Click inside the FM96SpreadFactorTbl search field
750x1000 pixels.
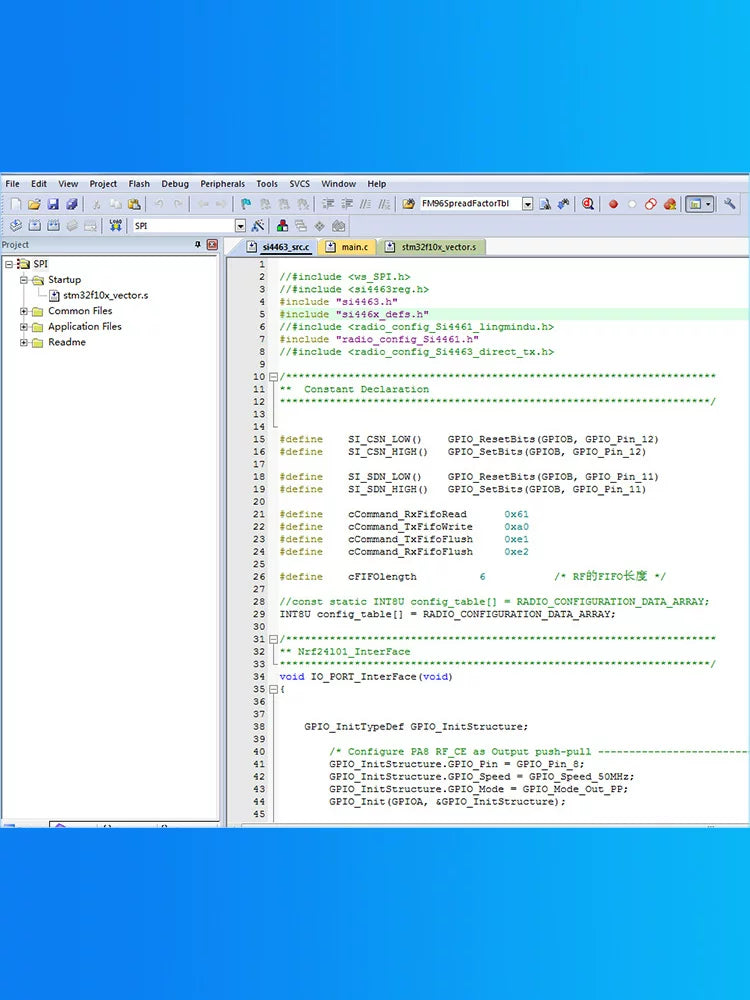point(471,204)
